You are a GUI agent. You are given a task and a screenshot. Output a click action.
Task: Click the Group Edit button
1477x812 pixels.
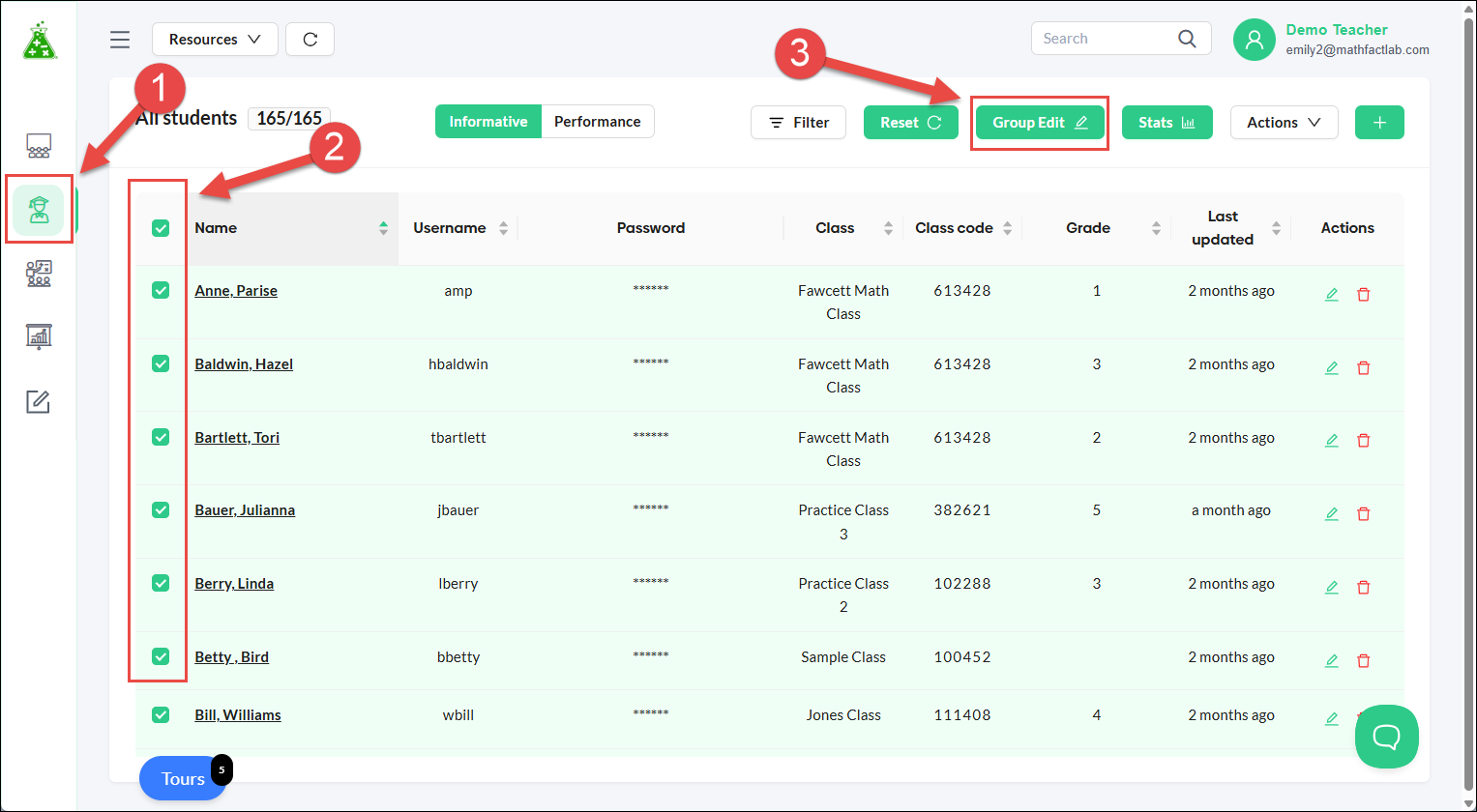click(1040, 123)
